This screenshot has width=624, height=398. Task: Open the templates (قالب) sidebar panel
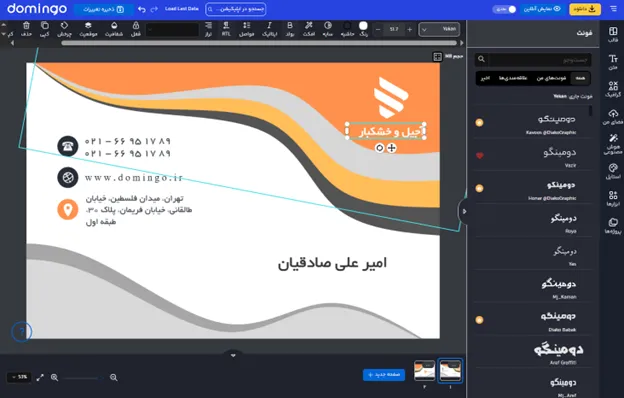(x=613, y=34)
